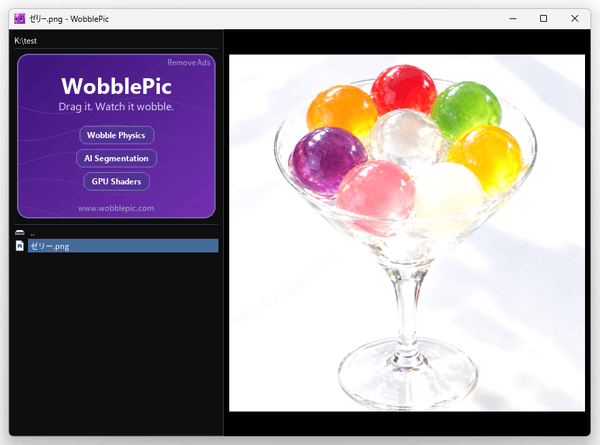The height and width of the screenshot is (445, 600).
Task: Click the parent folder drive icon
Action: pyautogui.click(x=20, y=233)
